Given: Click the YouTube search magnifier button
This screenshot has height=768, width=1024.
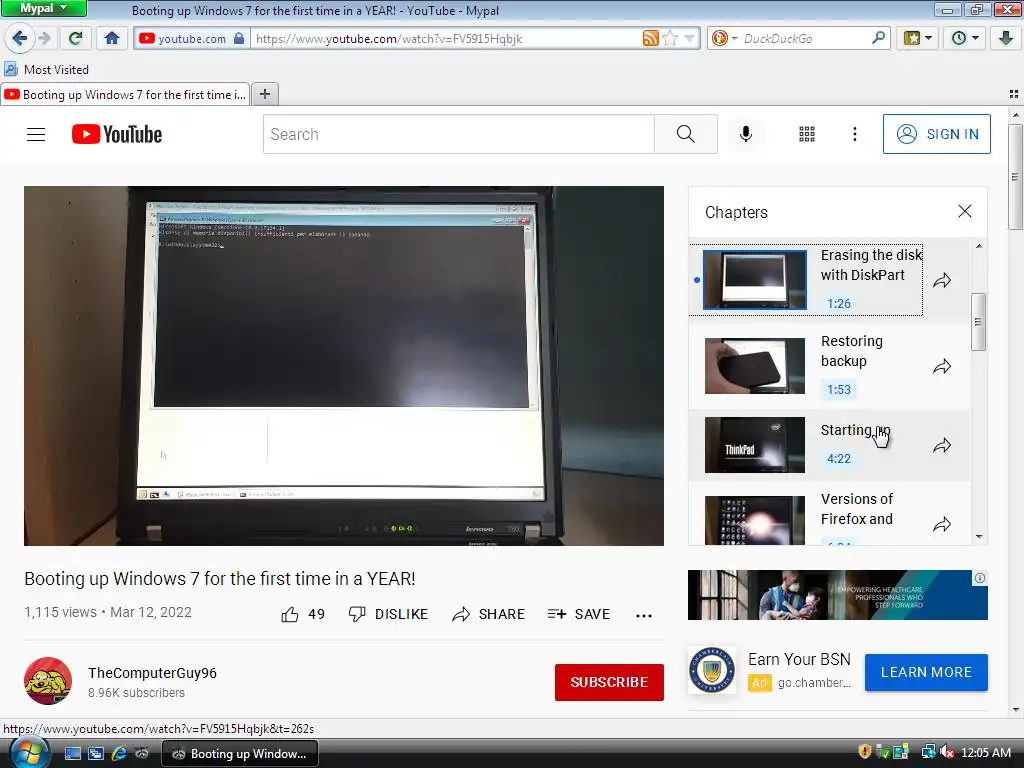Looking at the screenshot, I should [686, 135].
